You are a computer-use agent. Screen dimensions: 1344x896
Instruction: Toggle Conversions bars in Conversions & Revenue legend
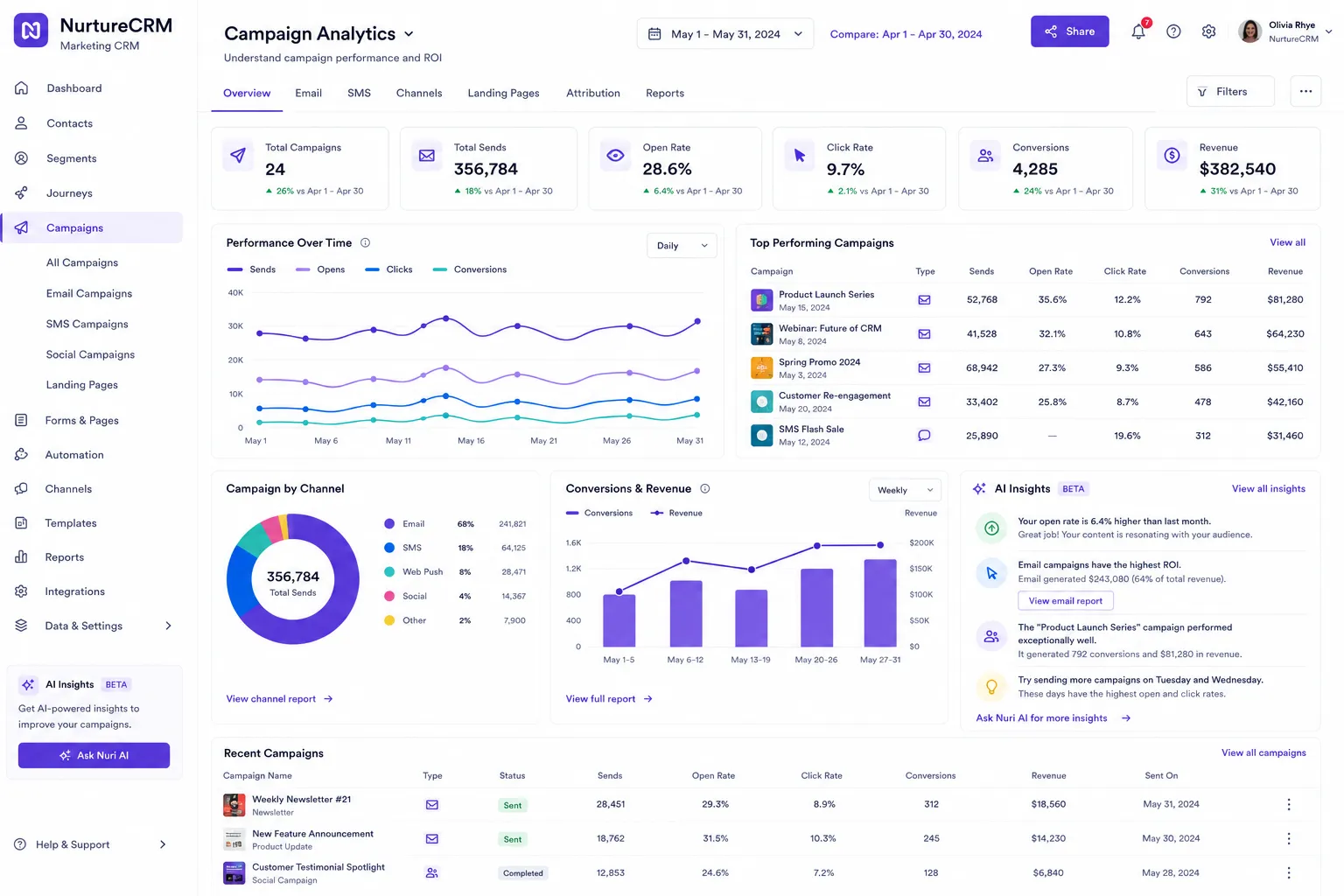click(x=599, y=513)
